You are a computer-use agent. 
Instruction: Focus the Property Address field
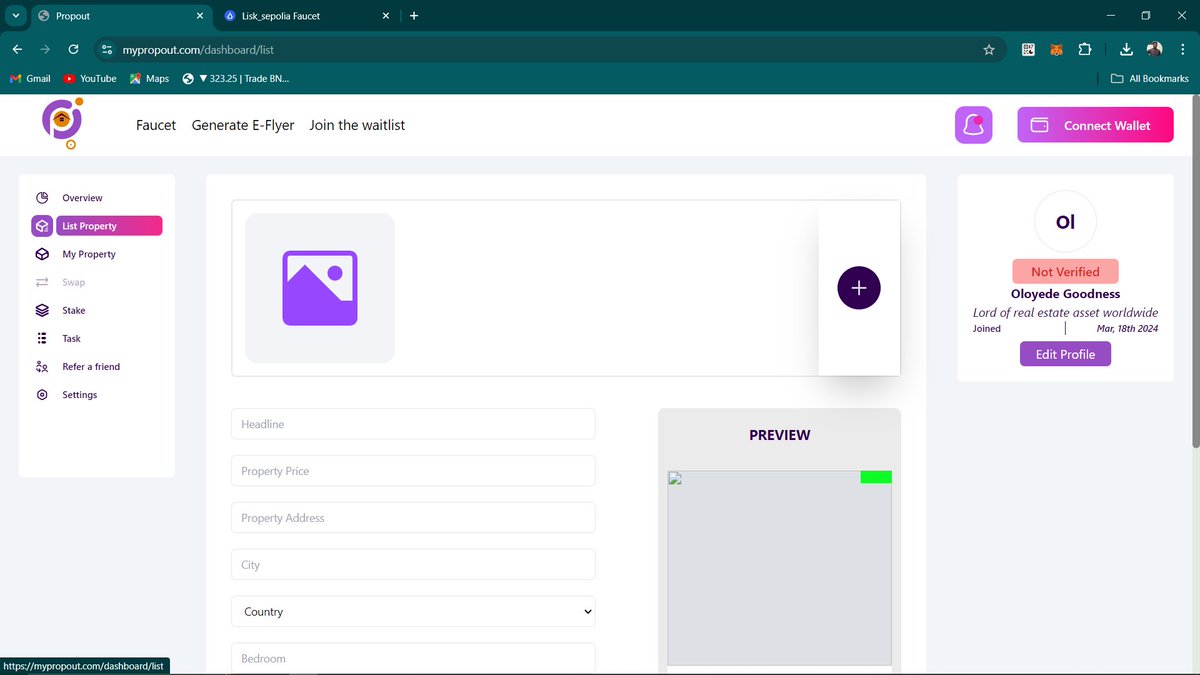(x=413, y=518)
